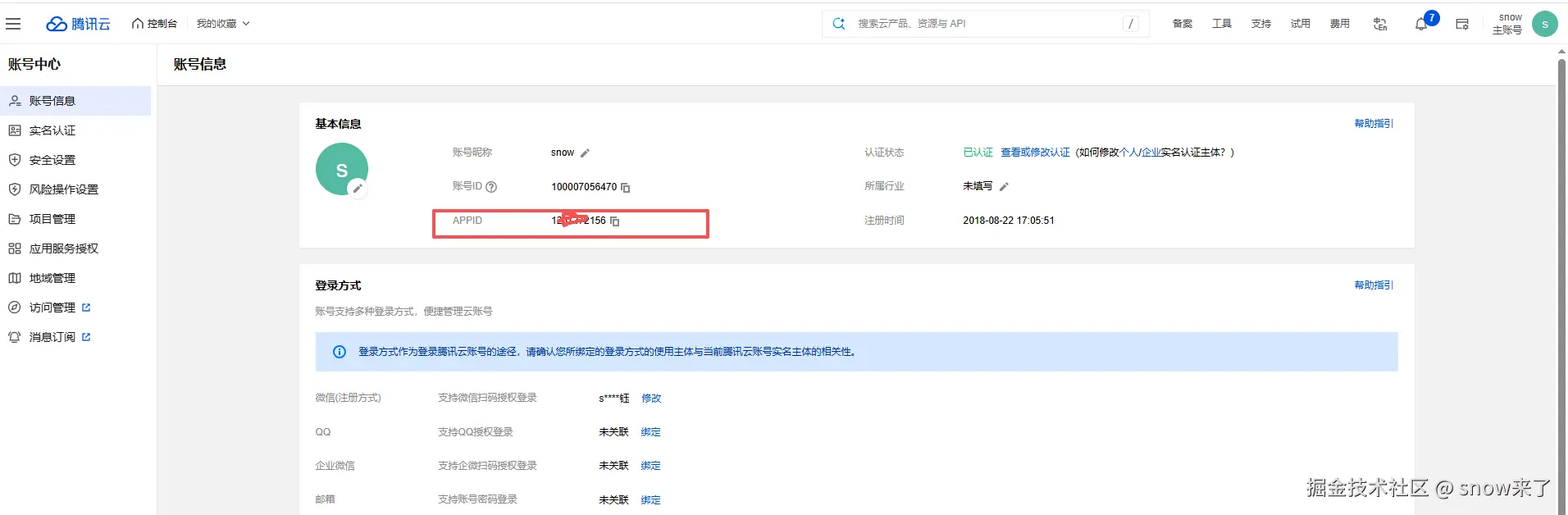This screenshot has height=515, width=1568.
Task: Open the user avatar in top-right
Action: coord(1545,24)
